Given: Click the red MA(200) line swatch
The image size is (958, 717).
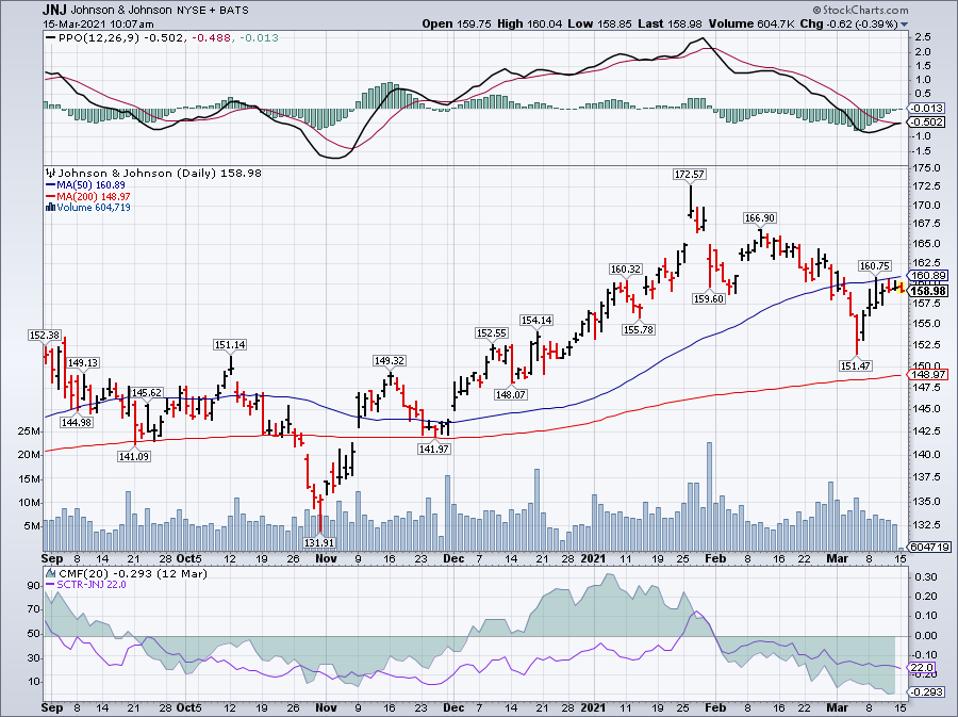Looking at the screenshot, I should pyautogui.click(x=51, y=197).
